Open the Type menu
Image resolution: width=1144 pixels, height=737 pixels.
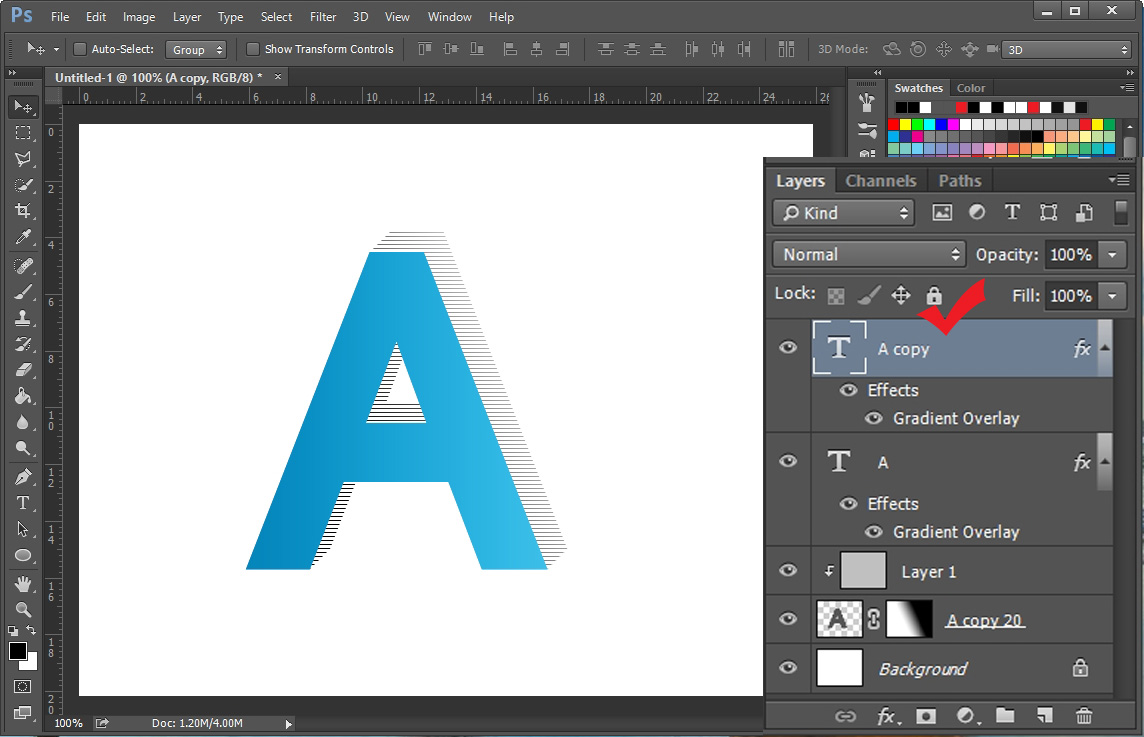click(x=231, y=17)
